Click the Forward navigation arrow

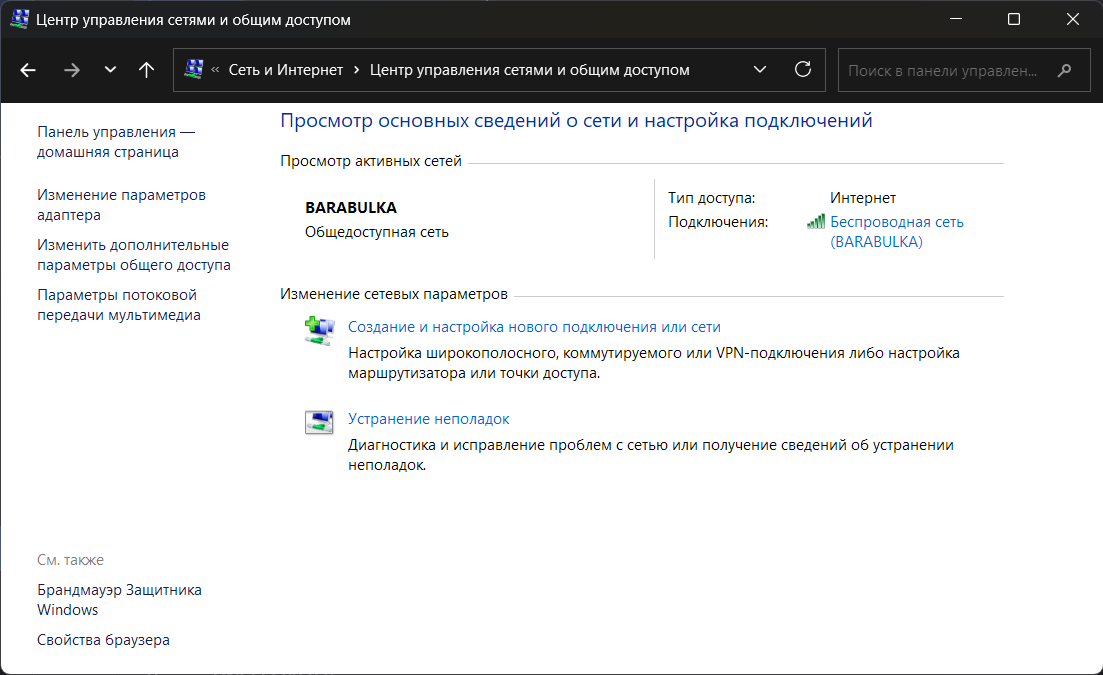pos(71,70)
